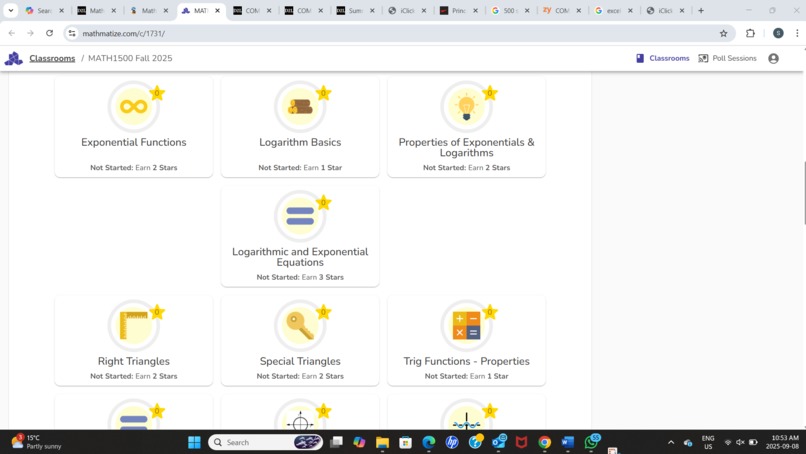Screen dimensions: 806x454
Task: Open Trig Functions calculator icon
Action: (466, 325)
